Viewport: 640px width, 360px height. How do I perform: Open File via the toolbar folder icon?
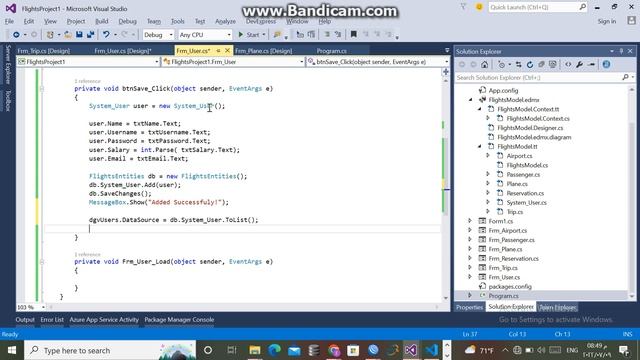(x=68, y=35)
